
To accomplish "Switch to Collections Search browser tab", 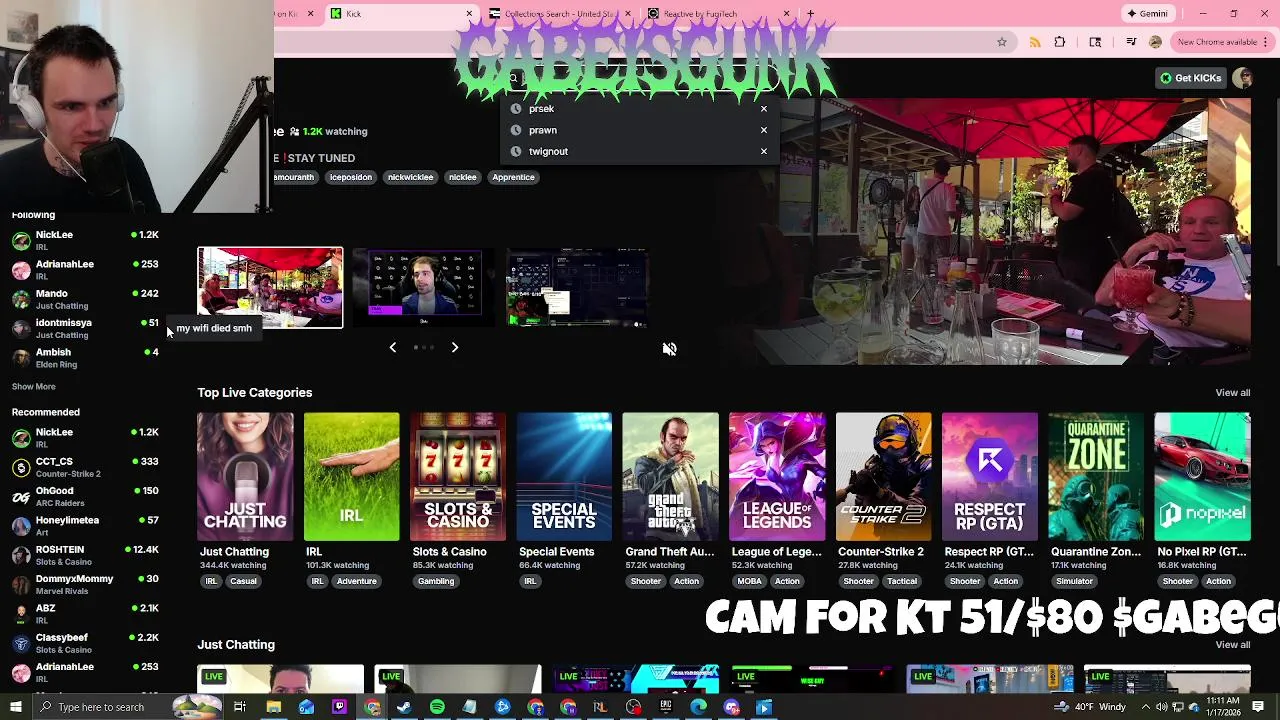I will coord(561,14).
